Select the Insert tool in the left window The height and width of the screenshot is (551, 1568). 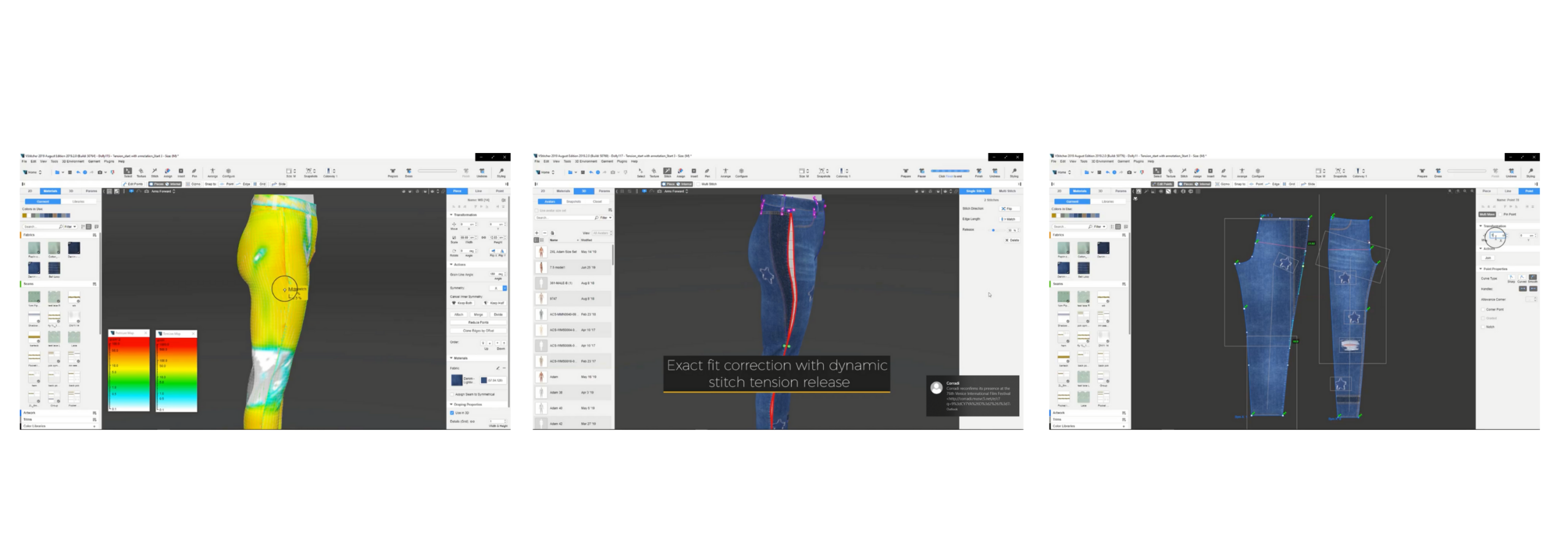[x=181, y=172]
